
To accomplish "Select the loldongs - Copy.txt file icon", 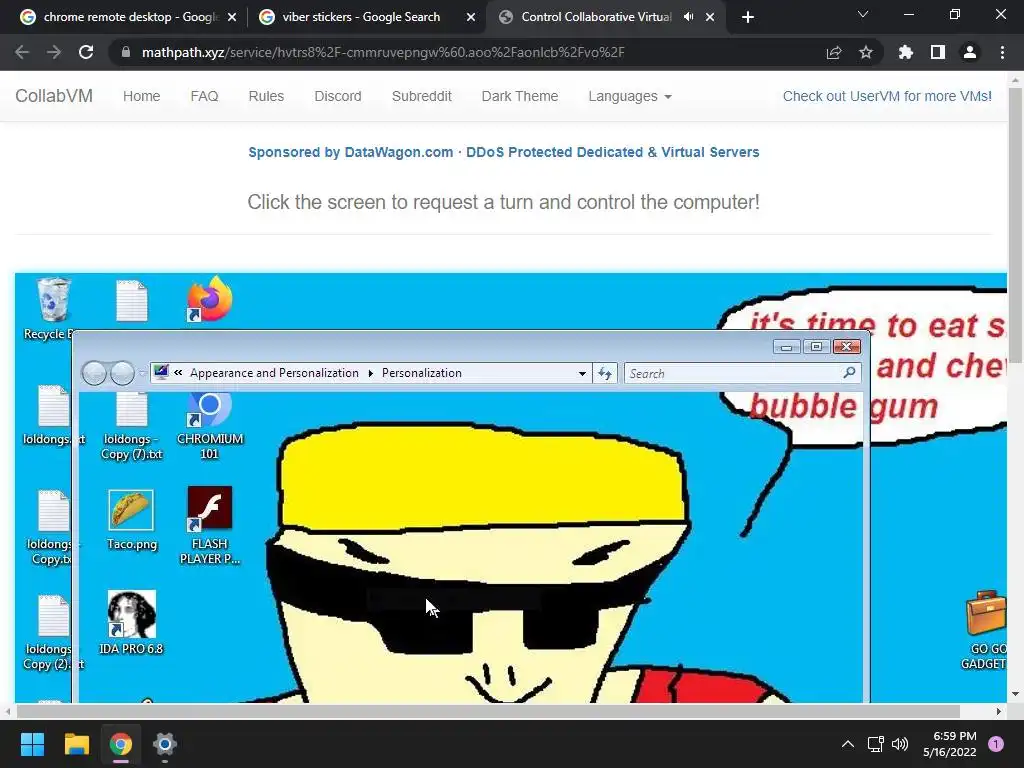I will click(x=54, y=510).
